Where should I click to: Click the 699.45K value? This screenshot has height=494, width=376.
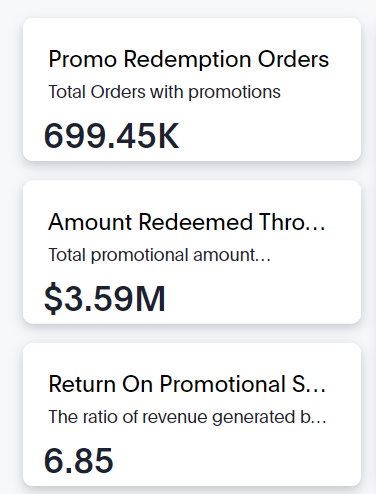click(x=111, y=136)
